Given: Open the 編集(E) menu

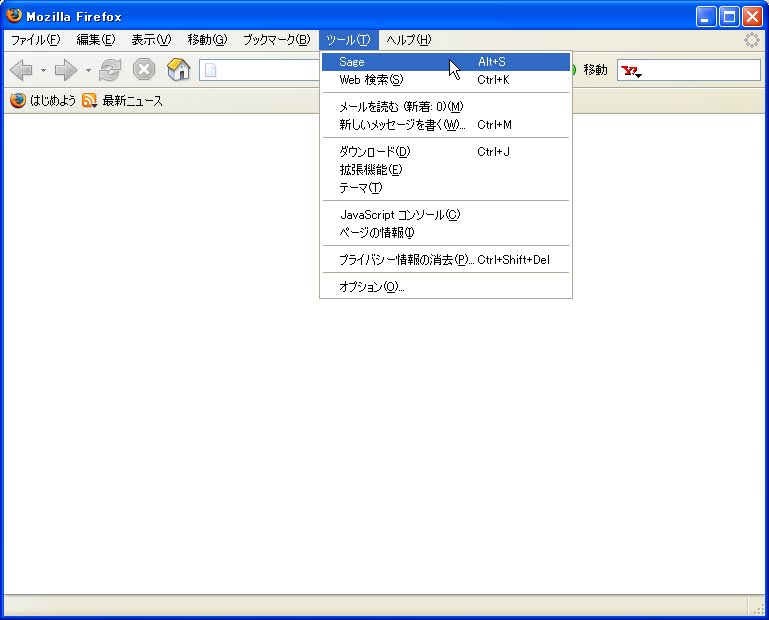Looking at the screenshot, I should [x=96, y=40].
